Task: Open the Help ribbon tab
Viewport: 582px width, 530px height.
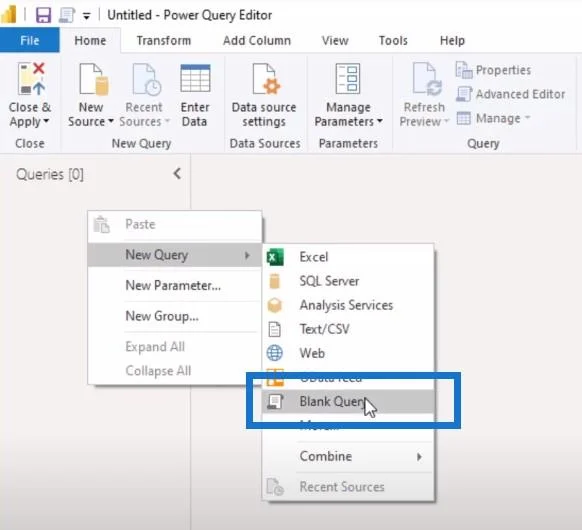Action: coord(452,40)
